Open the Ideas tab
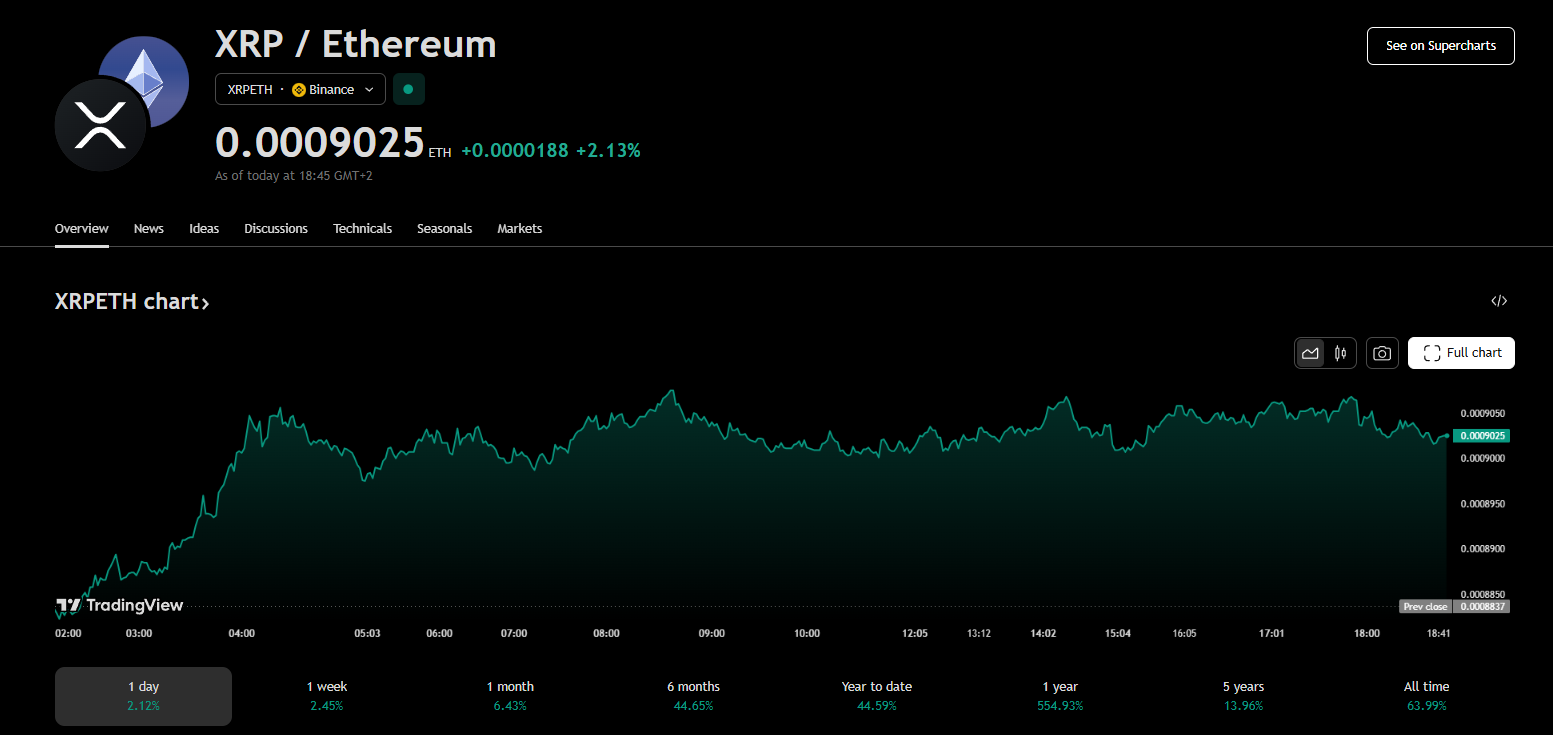Viewport: 1553px width, 735px height. coord(204,229)
